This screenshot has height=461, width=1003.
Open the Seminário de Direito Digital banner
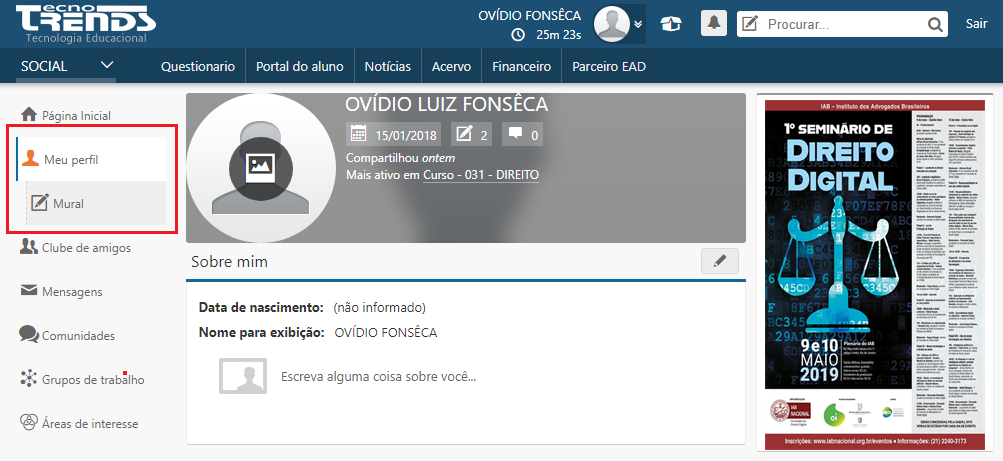tap(877, 275)
